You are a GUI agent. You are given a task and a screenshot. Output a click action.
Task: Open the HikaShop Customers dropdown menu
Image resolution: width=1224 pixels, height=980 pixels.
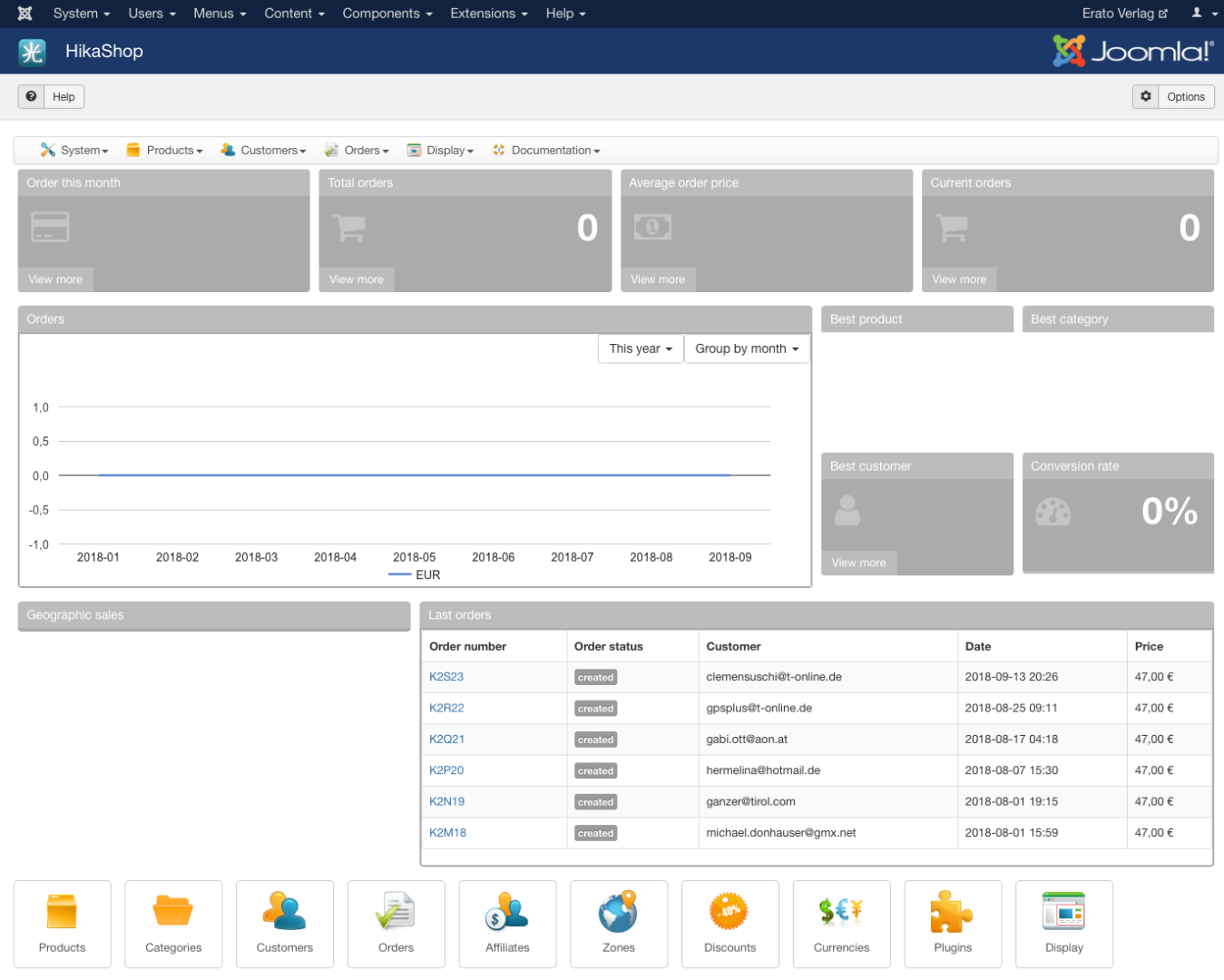265,151
